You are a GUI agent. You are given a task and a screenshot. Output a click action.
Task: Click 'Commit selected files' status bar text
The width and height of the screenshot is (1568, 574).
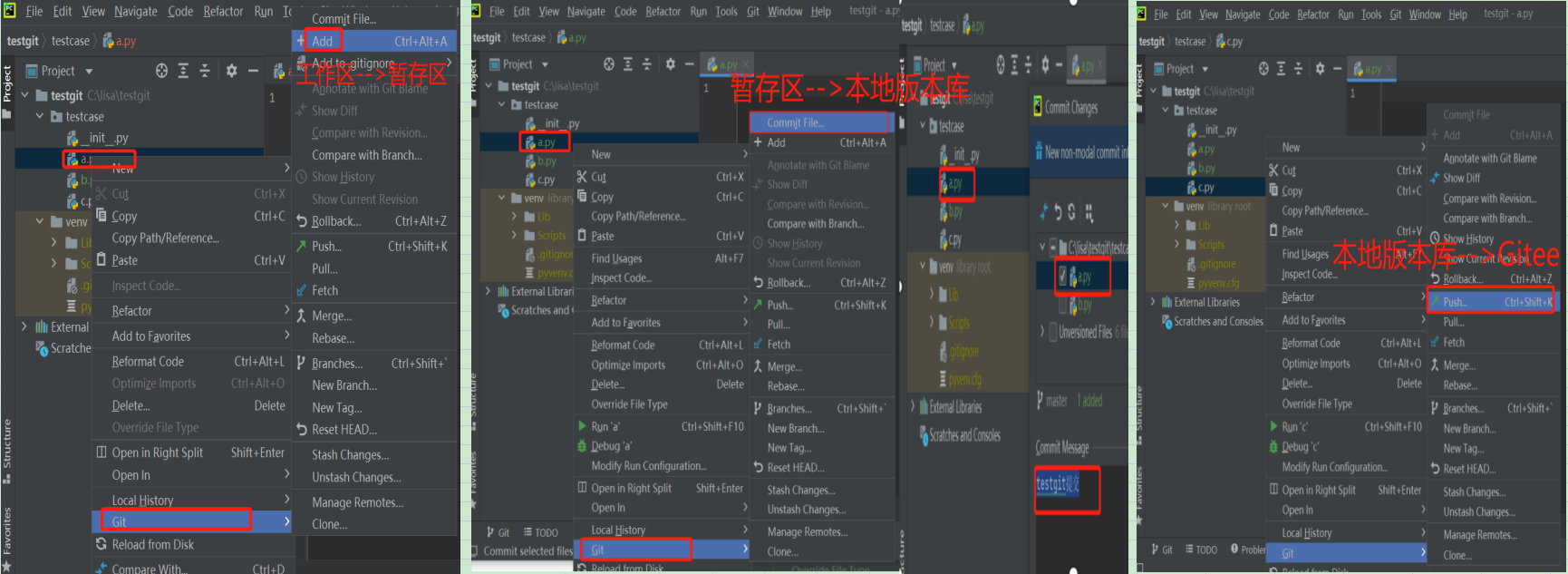pyautogui.click(x=528, y=550)
